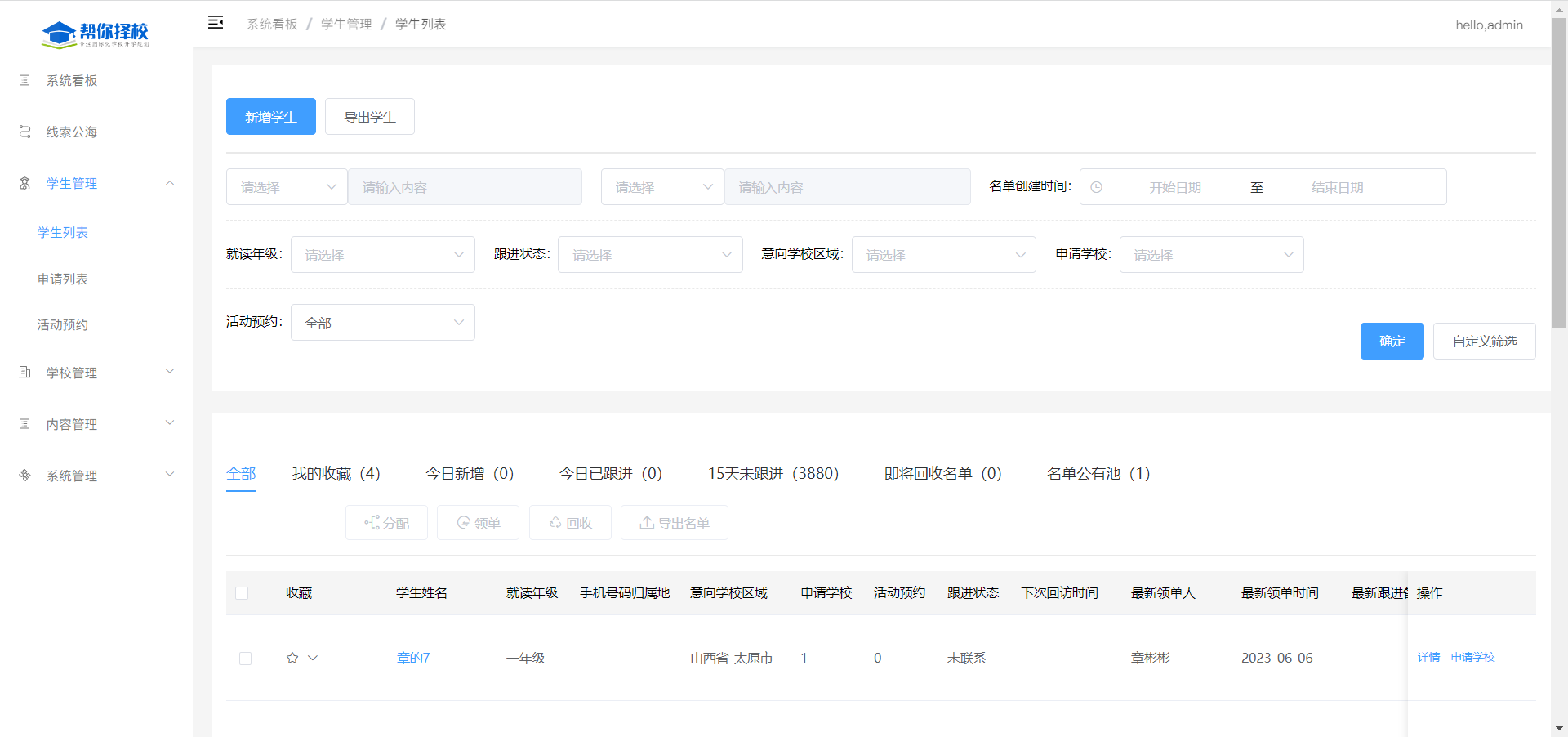Screen dimensions: 1568x737
Task: Click the star favorite icon for 章的7
Action: [x=292, y=658]
